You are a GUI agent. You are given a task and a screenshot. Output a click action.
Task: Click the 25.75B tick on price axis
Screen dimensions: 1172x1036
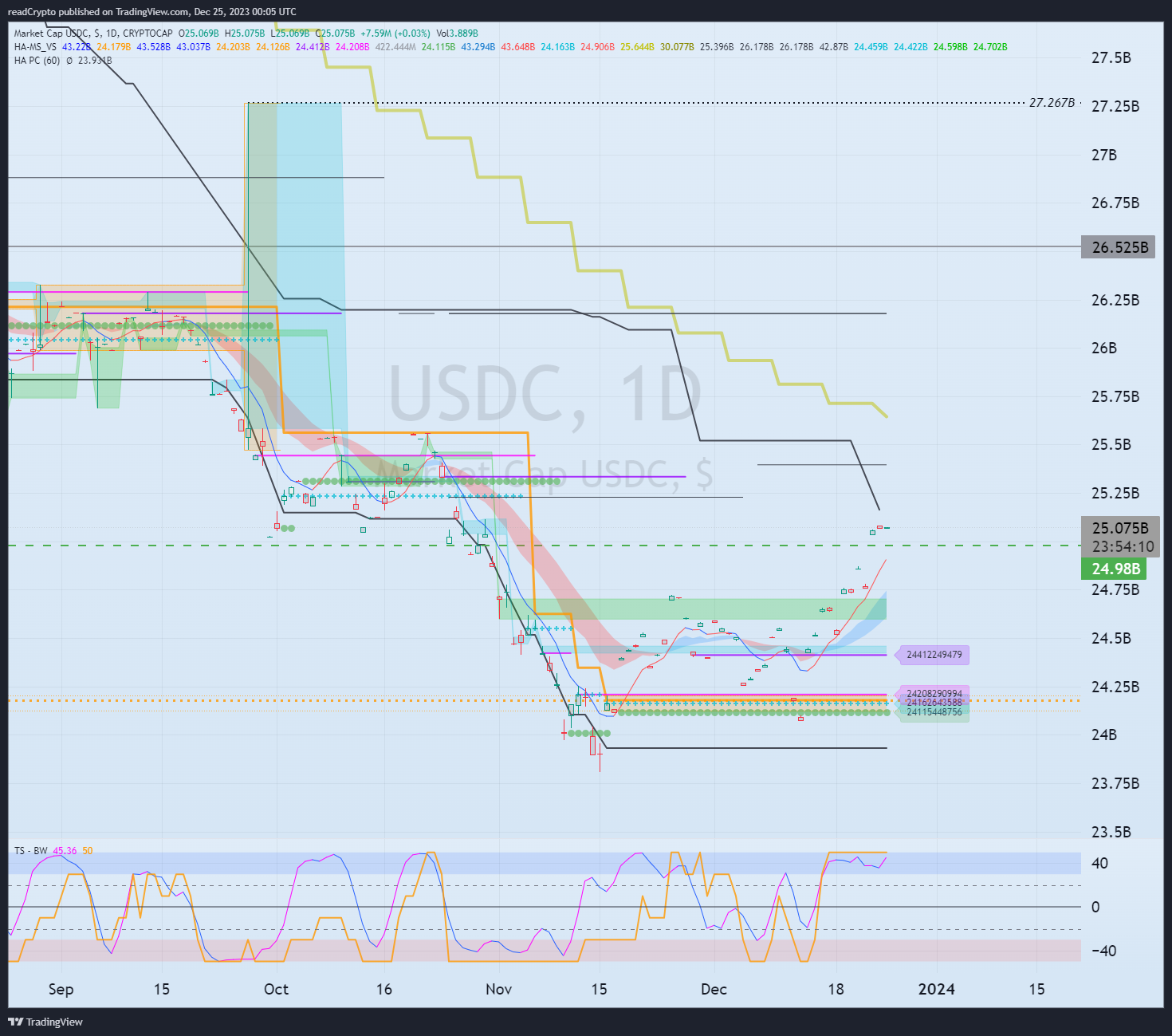tap(1115, 396)
